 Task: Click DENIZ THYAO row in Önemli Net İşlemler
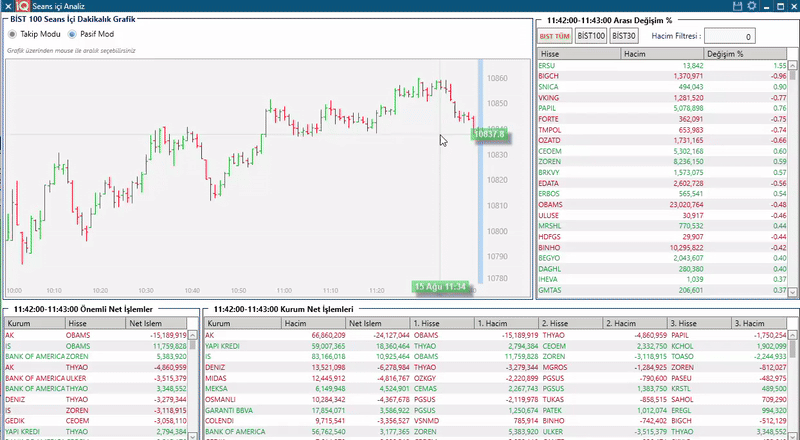[x=96, y=400]
